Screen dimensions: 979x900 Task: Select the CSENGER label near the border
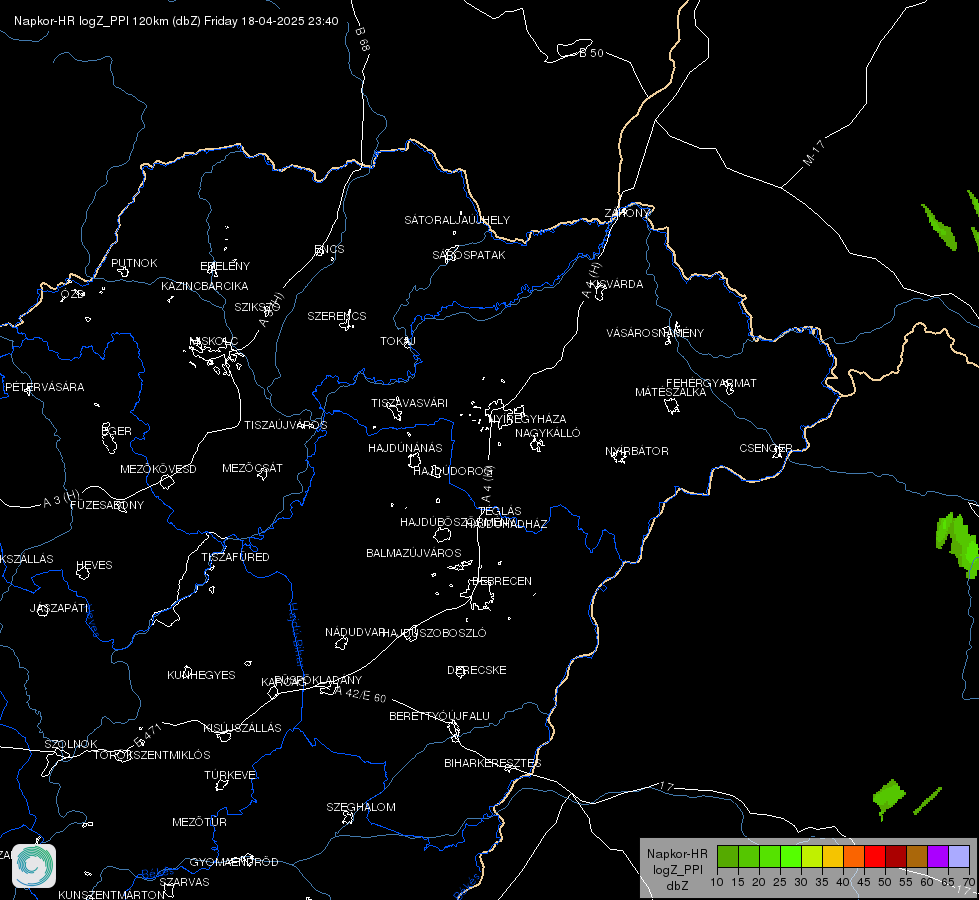765,448
